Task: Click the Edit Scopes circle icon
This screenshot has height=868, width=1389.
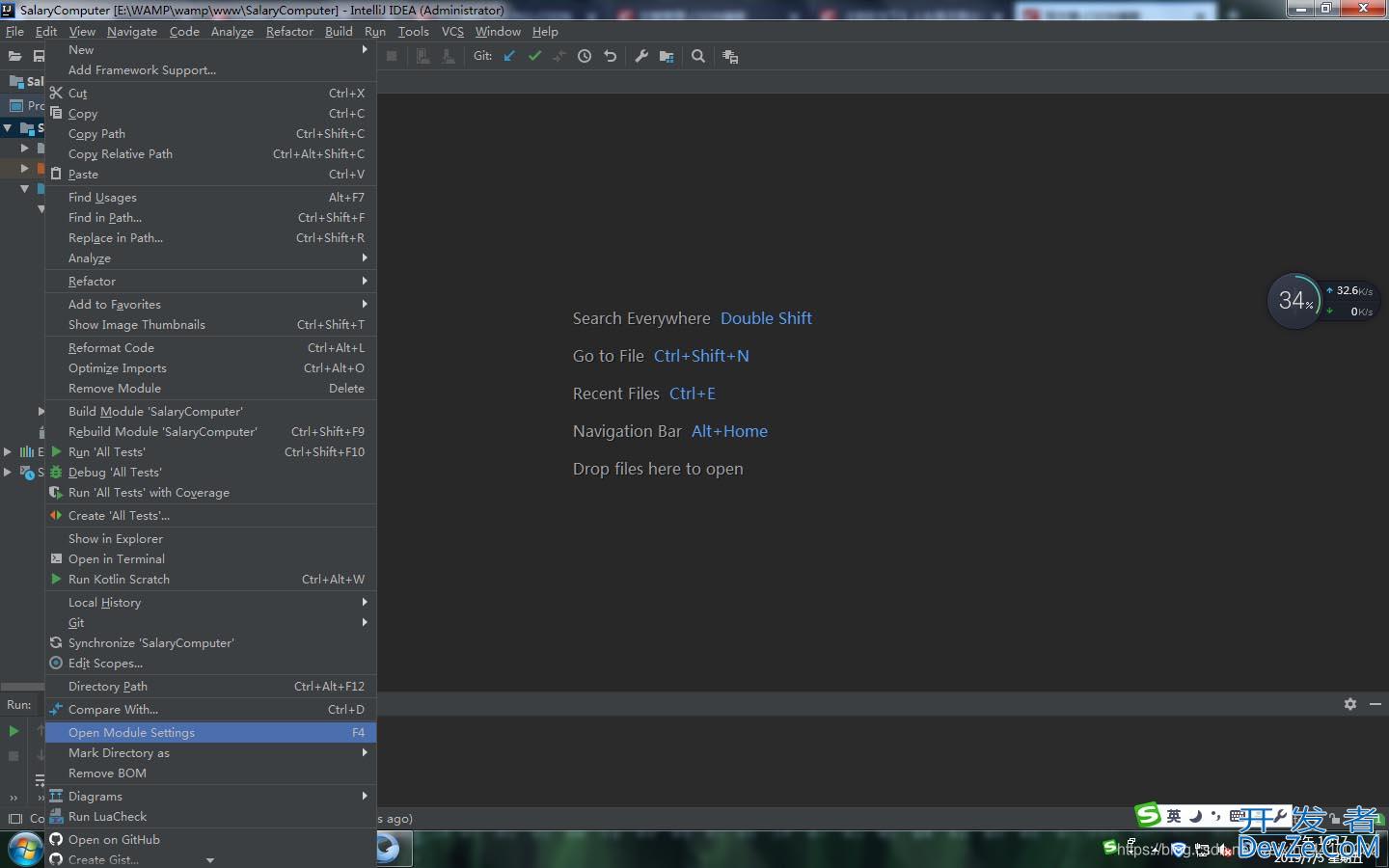Action: click(x=56, y=663)
